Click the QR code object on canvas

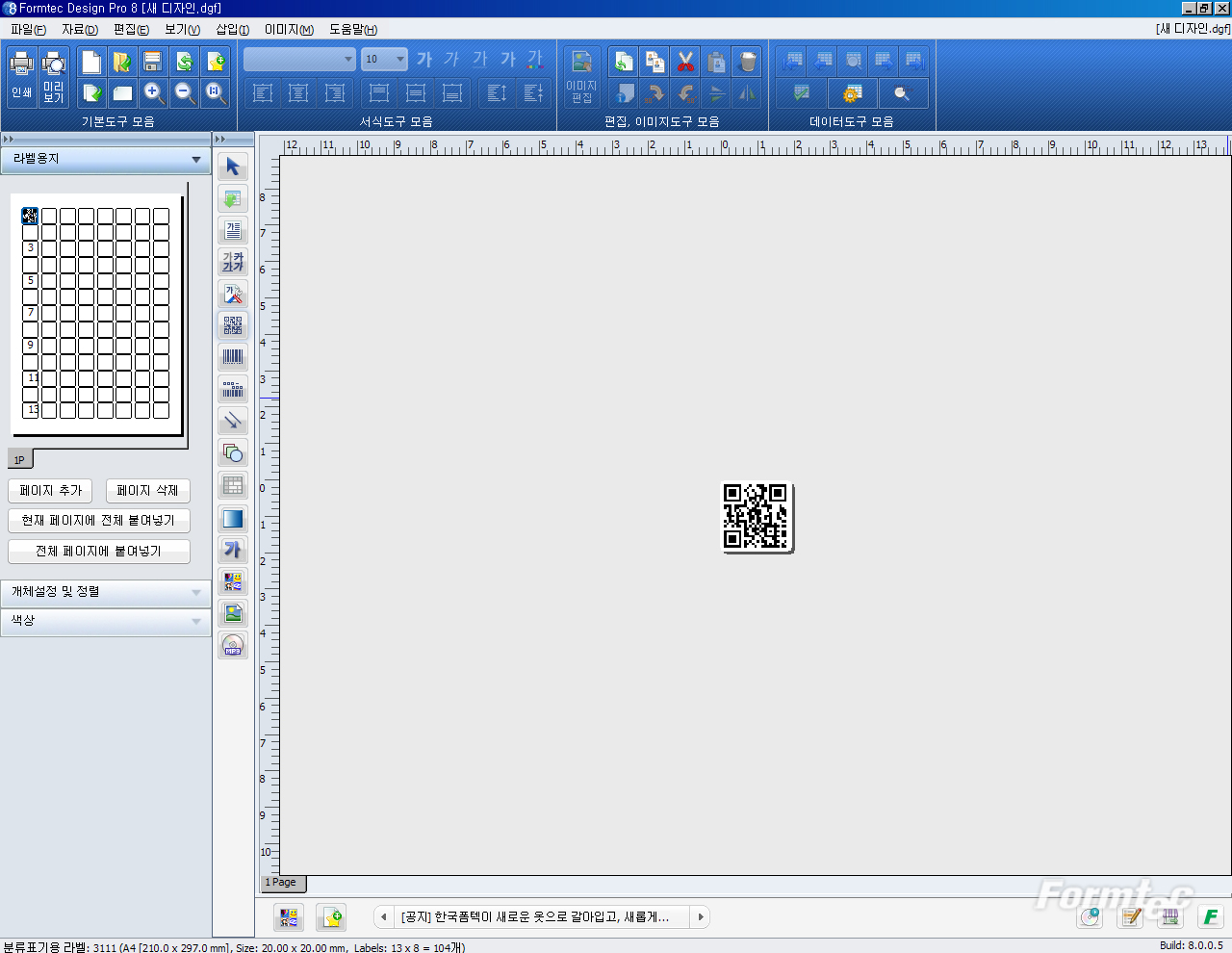757,517
